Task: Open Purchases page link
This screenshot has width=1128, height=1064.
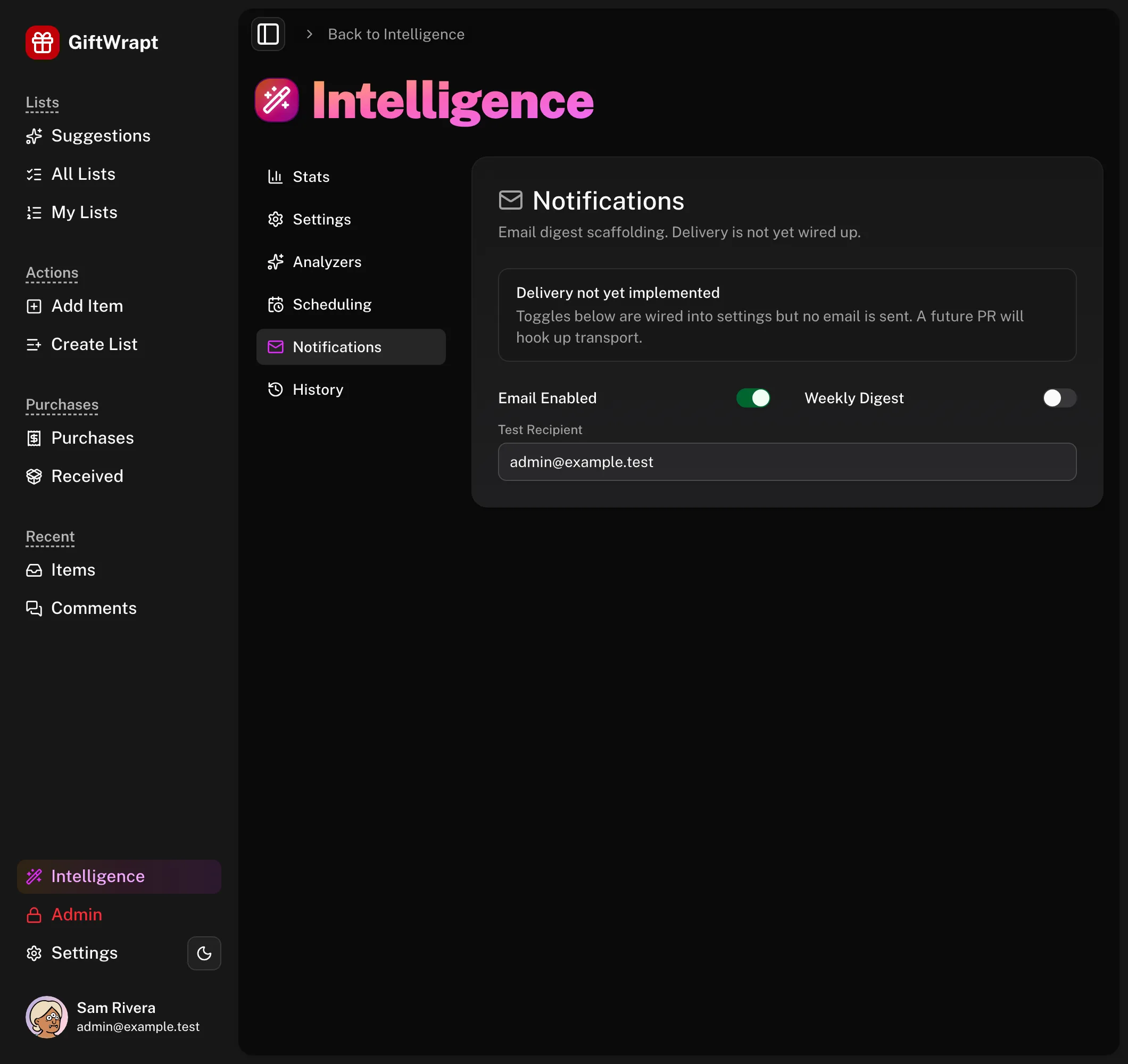Action: (x=119, y=438)
